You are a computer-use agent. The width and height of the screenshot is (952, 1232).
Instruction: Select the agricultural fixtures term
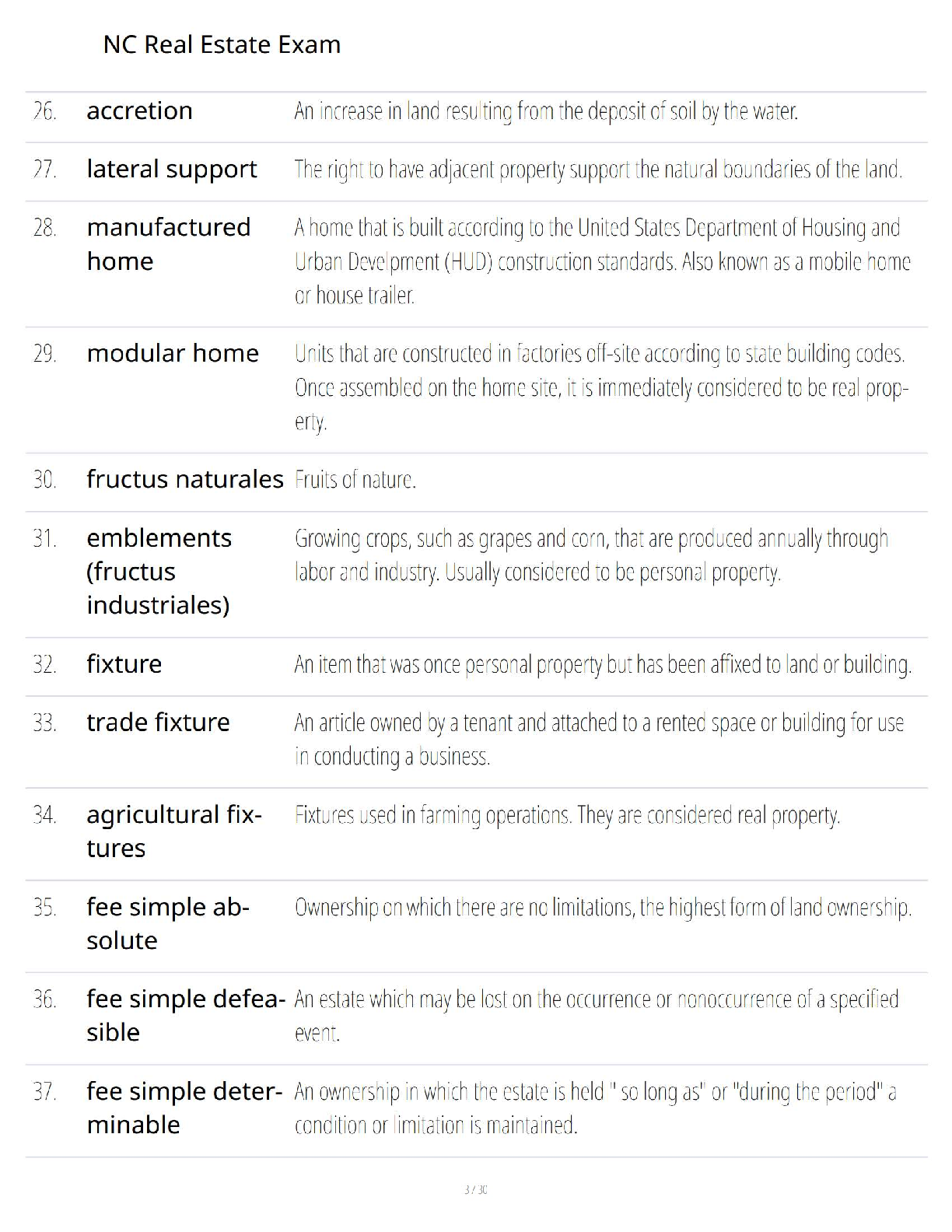pos(174,831)
